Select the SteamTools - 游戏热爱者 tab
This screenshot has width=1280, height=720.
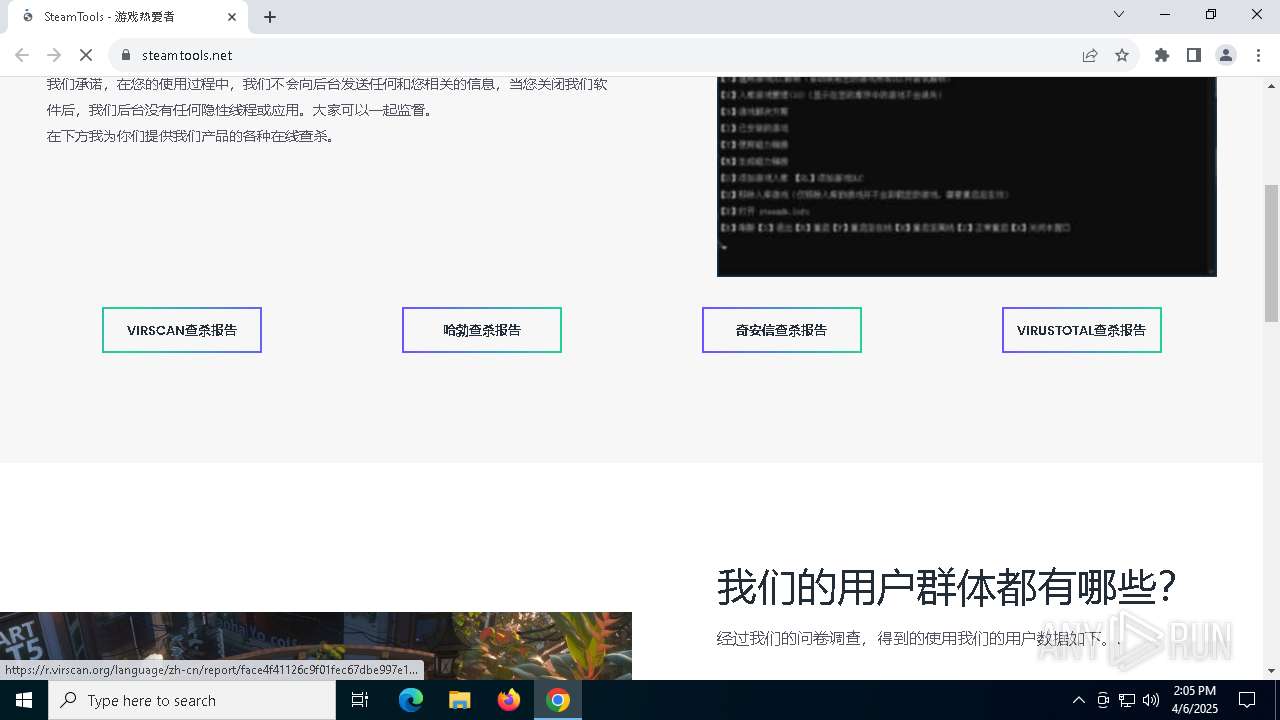(127, 17)
